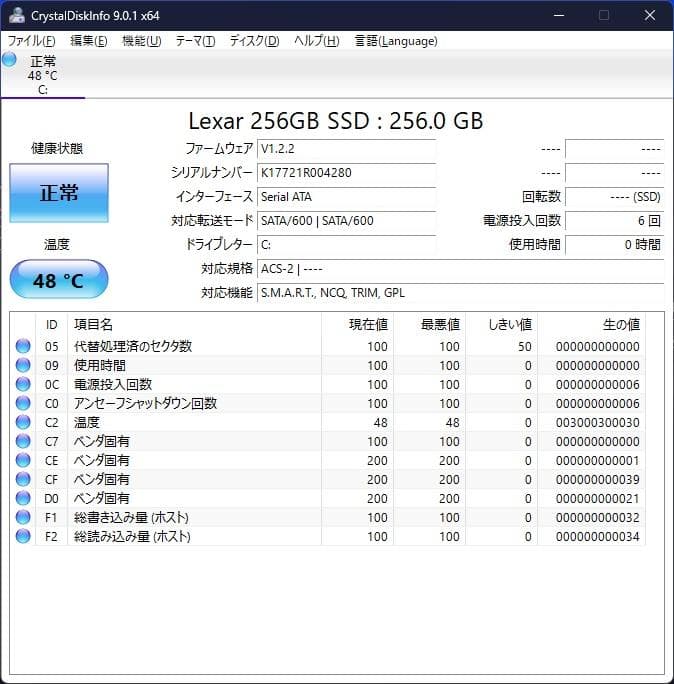Click status orb for row F2 総読み込み量
This screenshot has width=674, height=684.
point(23,536)
